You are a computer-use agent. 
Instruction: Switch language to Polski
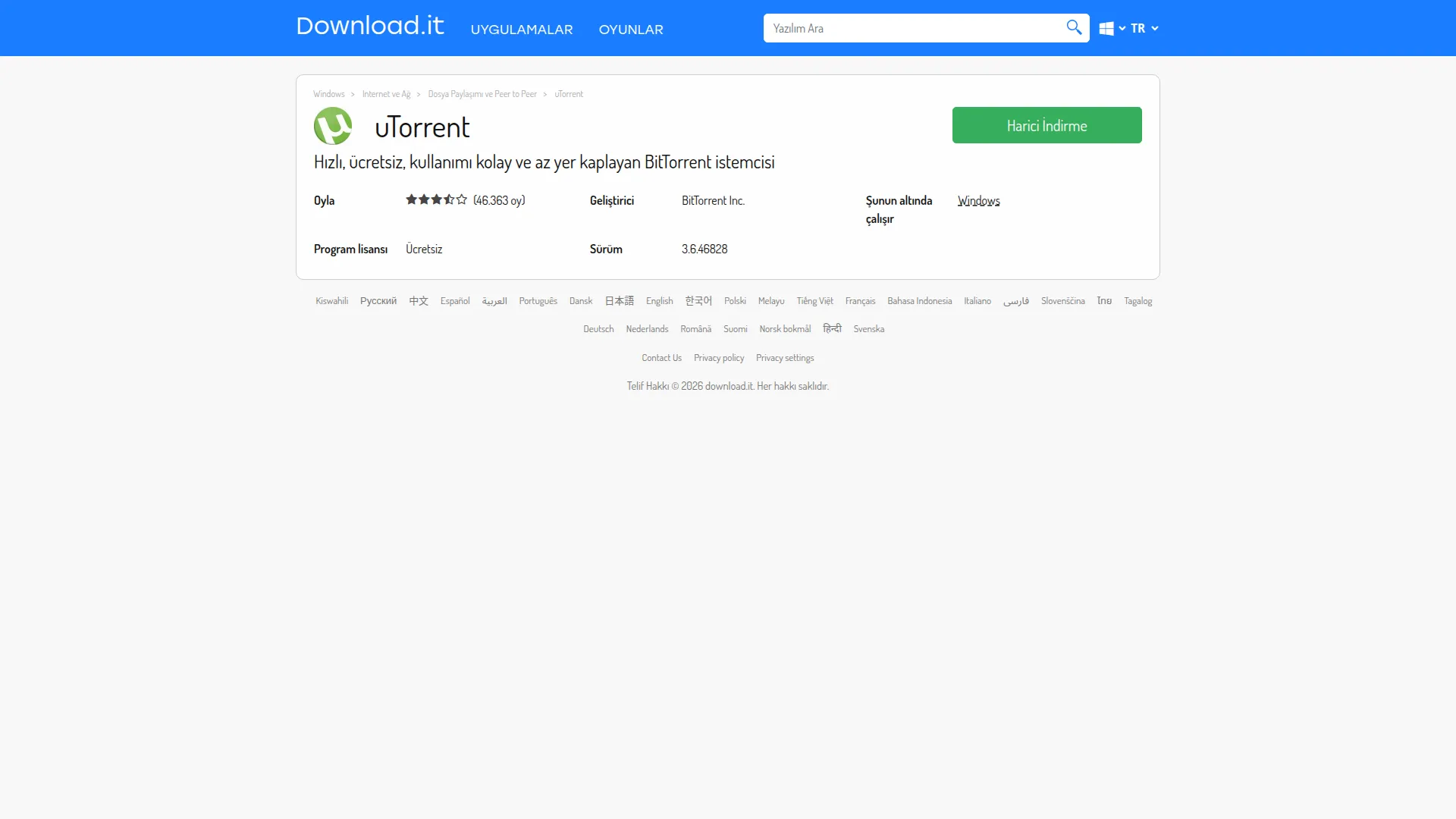[x=735, y=301]
